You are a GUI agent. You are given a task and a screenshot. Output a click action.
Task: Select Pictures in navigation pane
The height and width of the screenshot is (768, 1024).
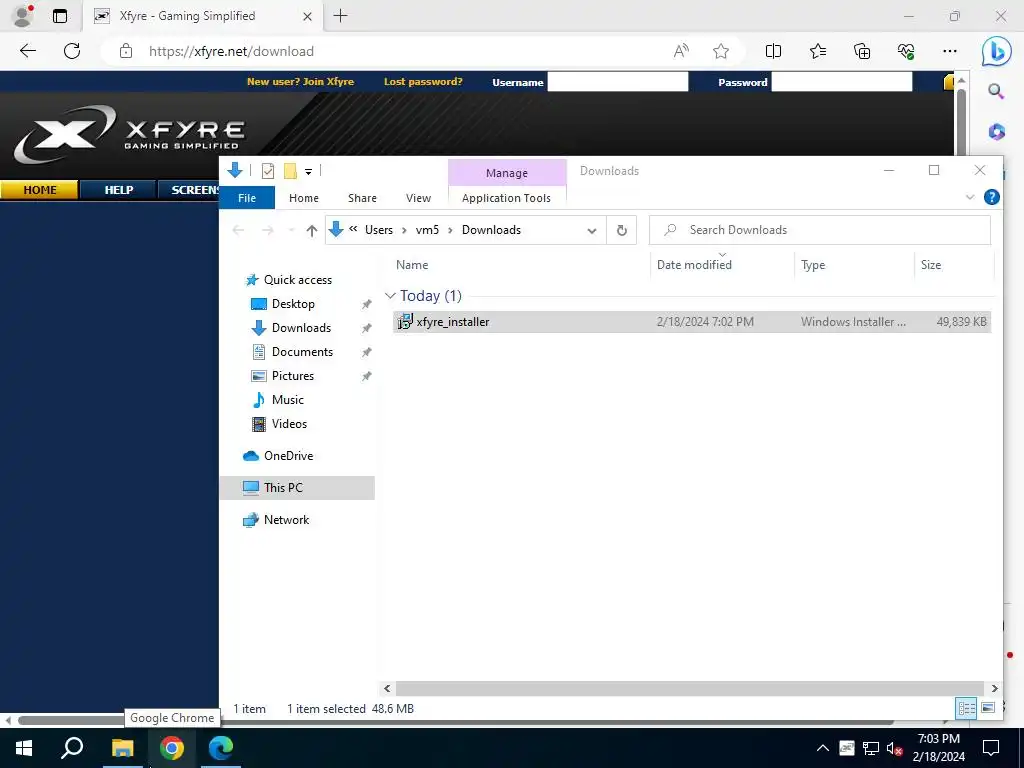293,376
